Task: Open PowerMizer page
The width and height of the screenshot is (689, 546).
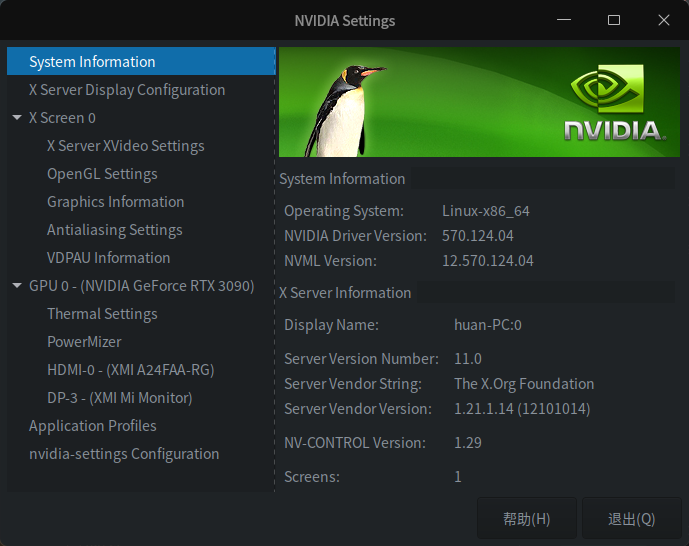Action: tap(84, 342)
